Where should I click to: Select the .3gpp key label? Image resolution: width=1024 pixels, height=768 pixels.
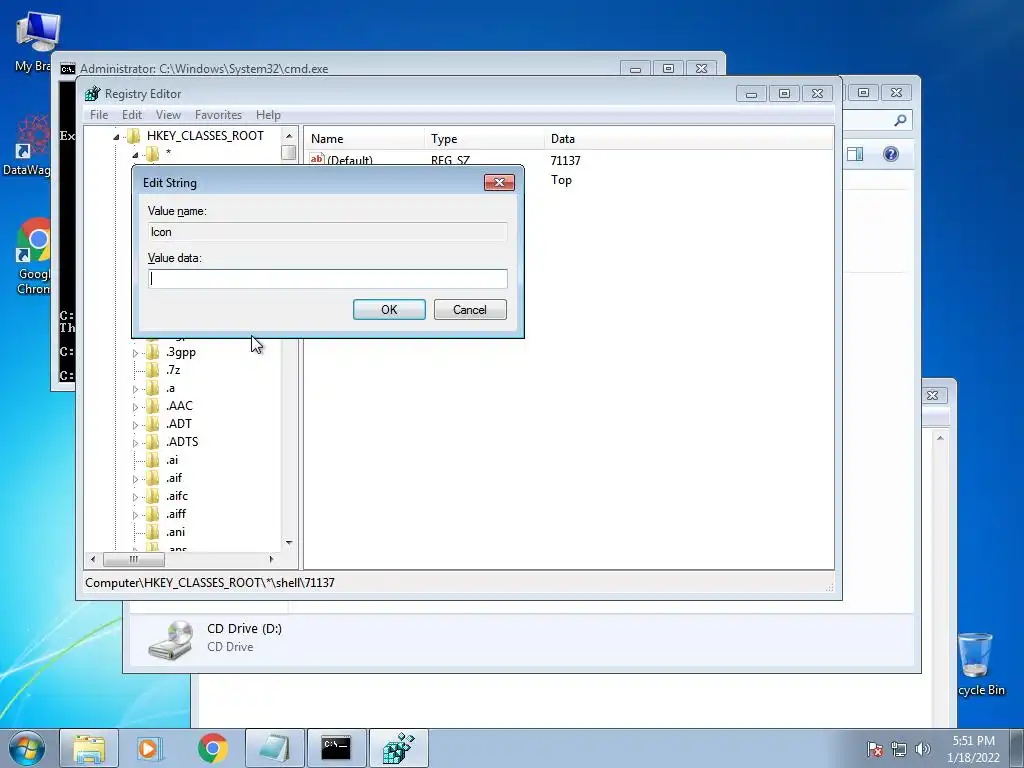tap(180, 352)
